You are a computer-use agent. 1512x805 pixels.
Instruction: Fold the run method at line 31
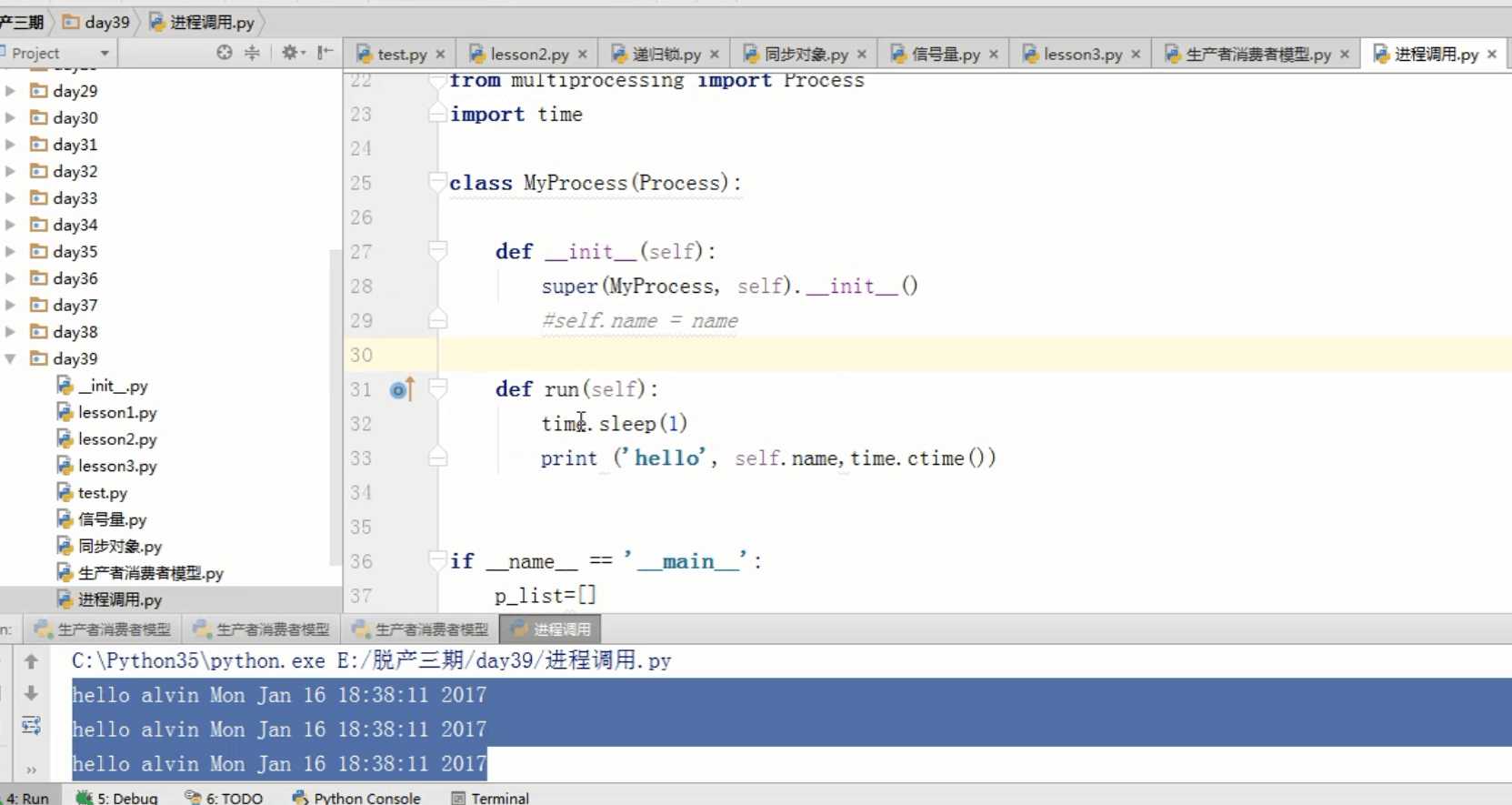437,389
